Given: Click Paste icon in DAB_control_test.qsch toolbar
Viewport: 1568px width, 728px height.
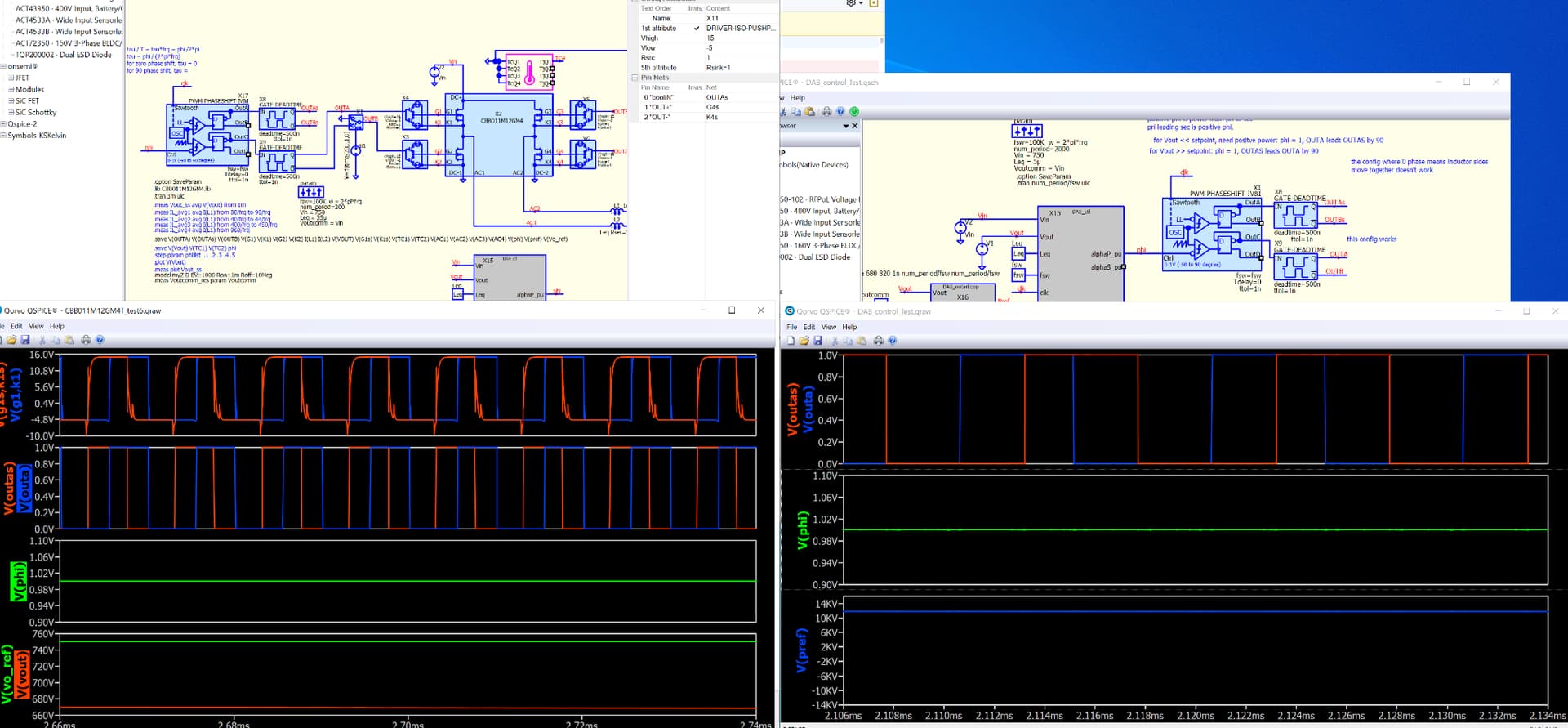Looking at the screenshot, I should coord(809,111).
